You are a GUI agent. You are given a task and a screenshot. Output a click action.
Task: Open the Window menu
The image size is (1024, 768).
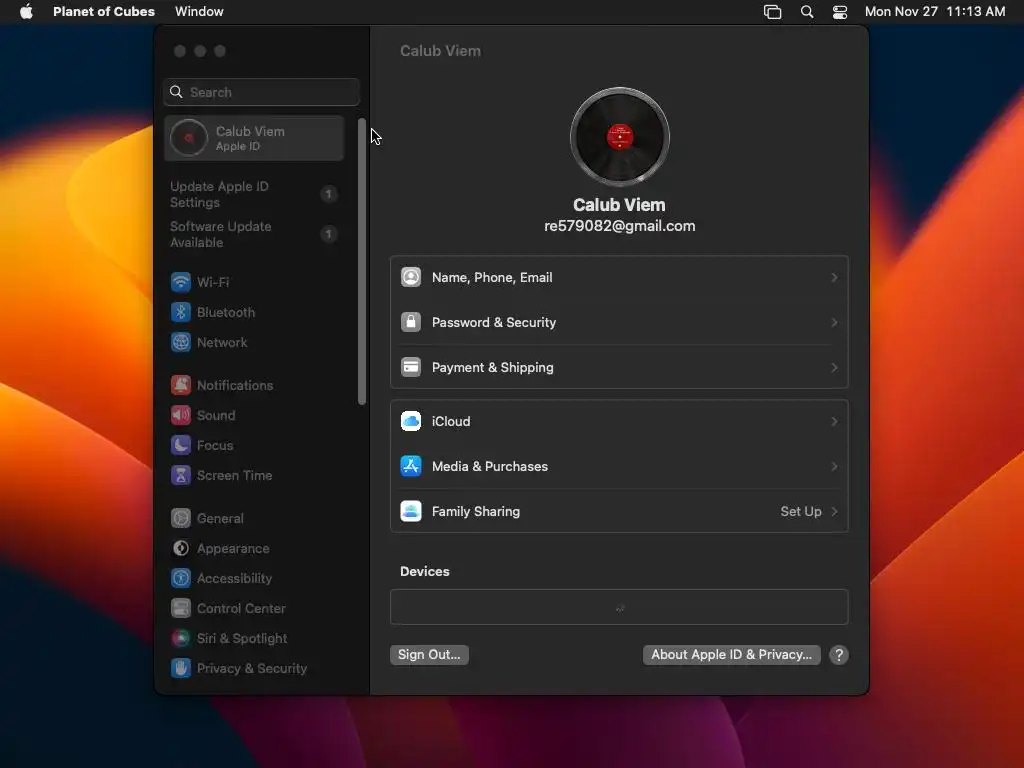click(199, 12)
